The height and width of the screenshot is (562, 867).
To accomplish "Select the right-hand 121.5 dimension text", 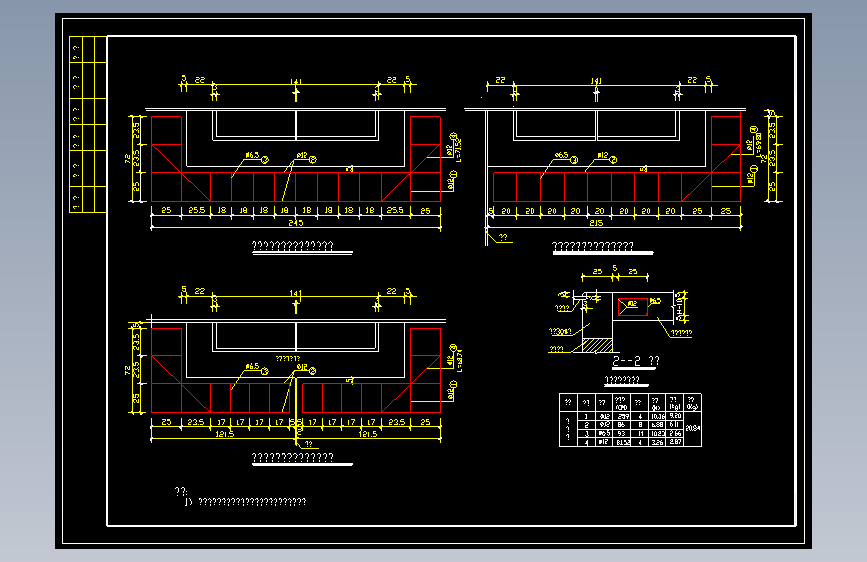I will [368, 434].
